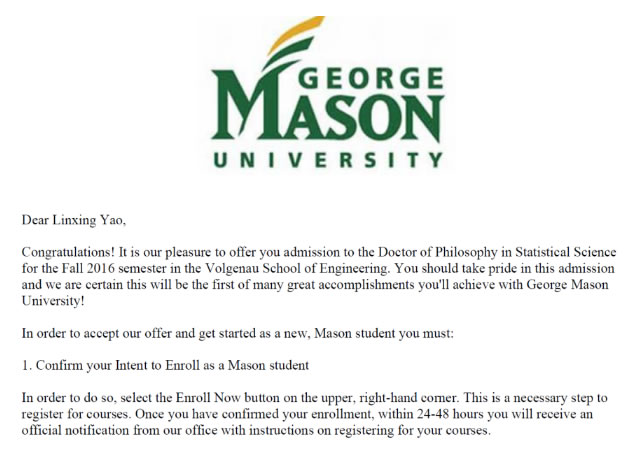Click 'Doctor of Philosophy in Statistical Science'
632x454 pixels.
tap(497, 250)
